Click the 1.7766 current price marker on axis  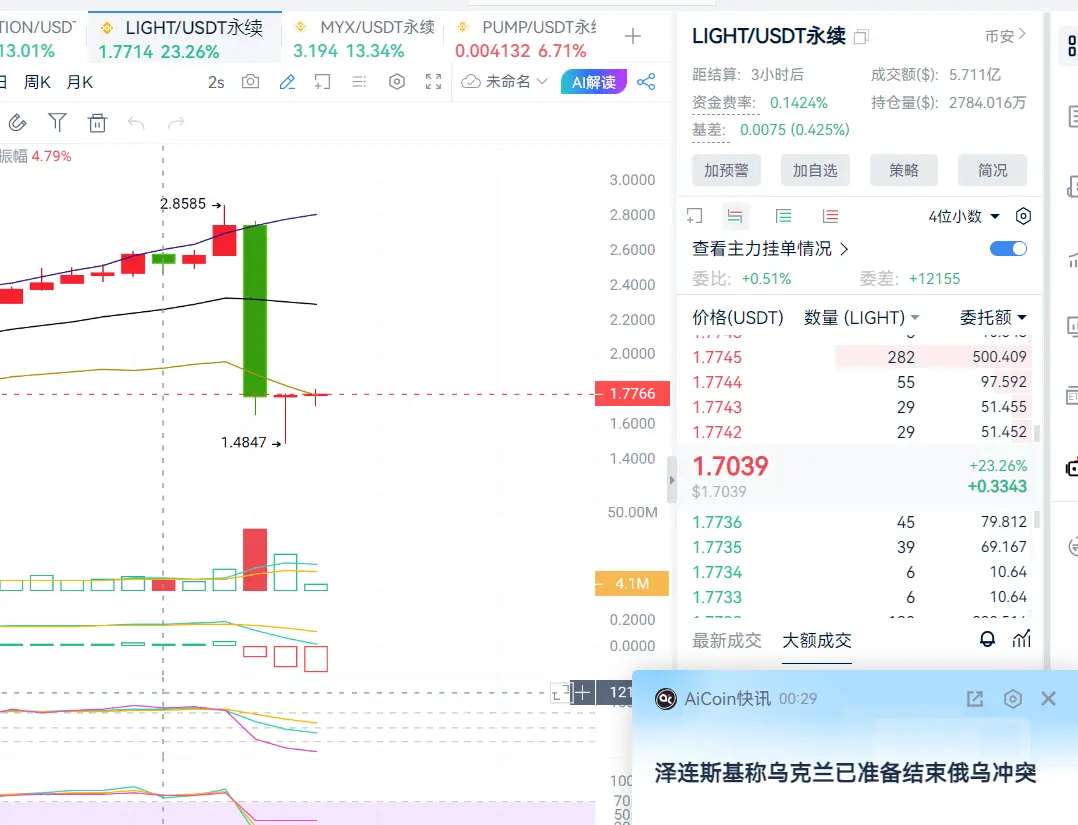[632, 394]
